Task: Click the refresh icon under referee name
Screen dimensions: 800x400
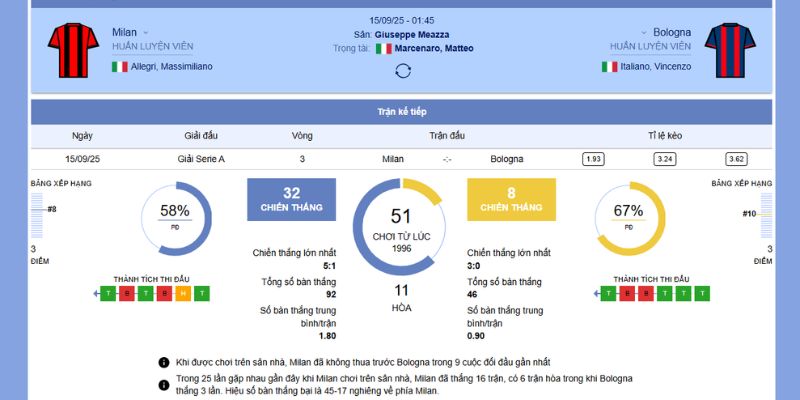Action: 403,70
